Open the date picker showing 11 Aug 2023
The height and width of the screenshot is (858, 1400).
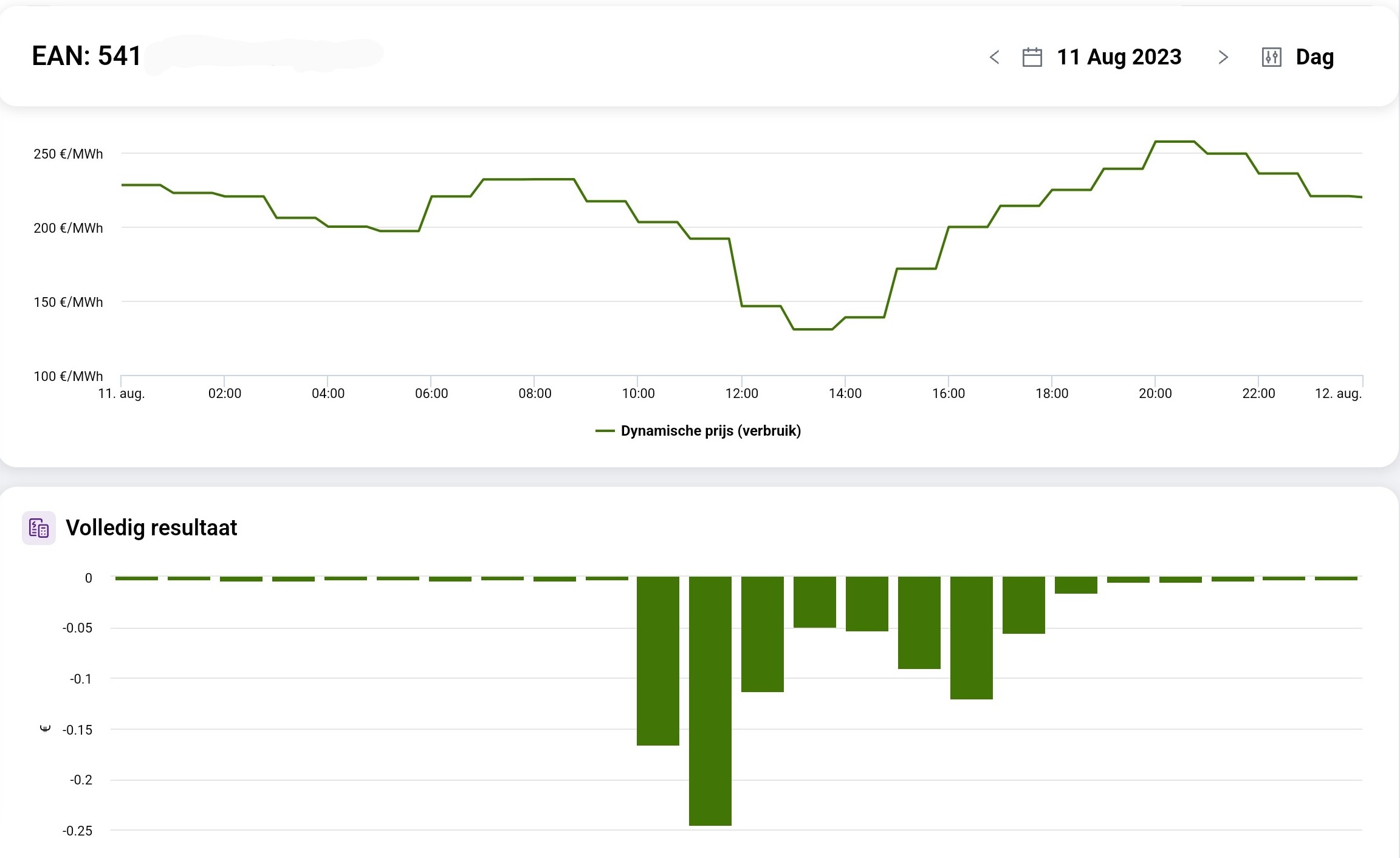click(1119, 57)
